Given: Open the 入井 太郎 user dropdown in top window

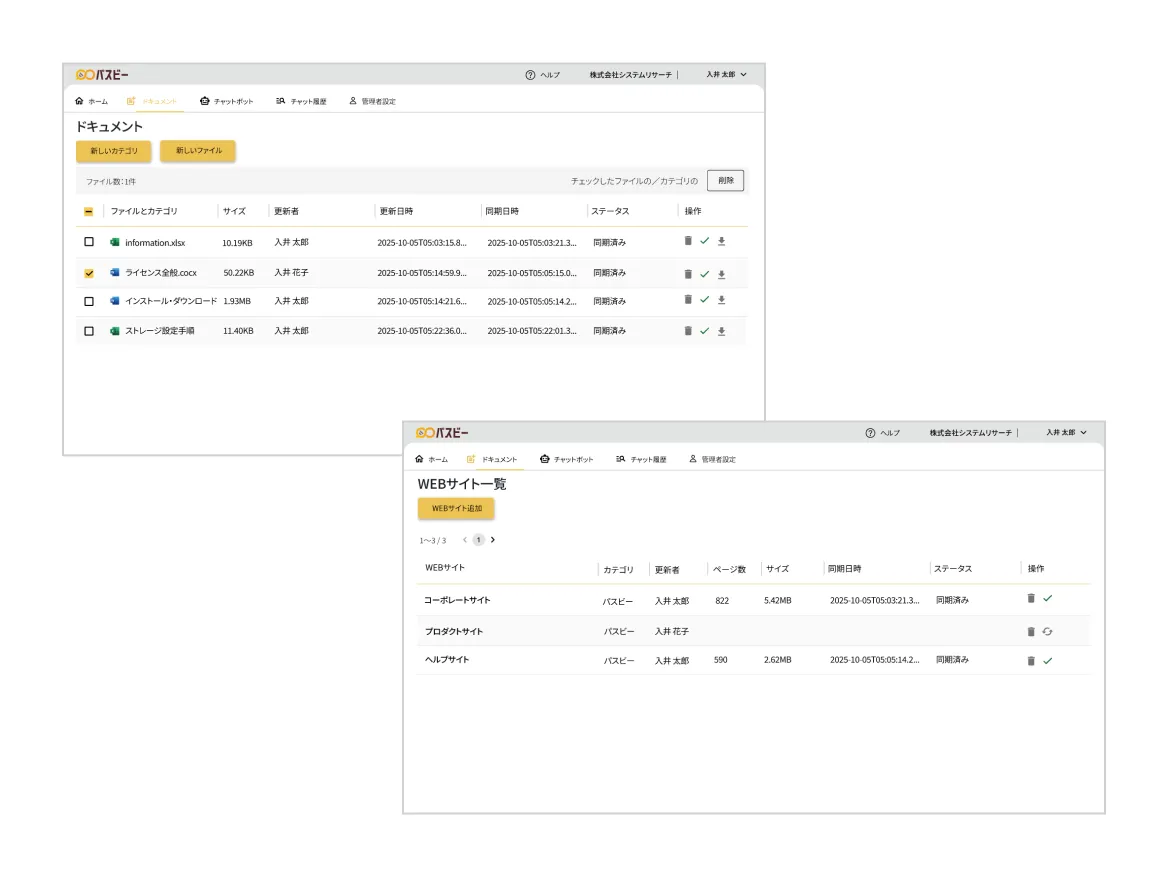Looking at the screenshot, I should [726, 75].
